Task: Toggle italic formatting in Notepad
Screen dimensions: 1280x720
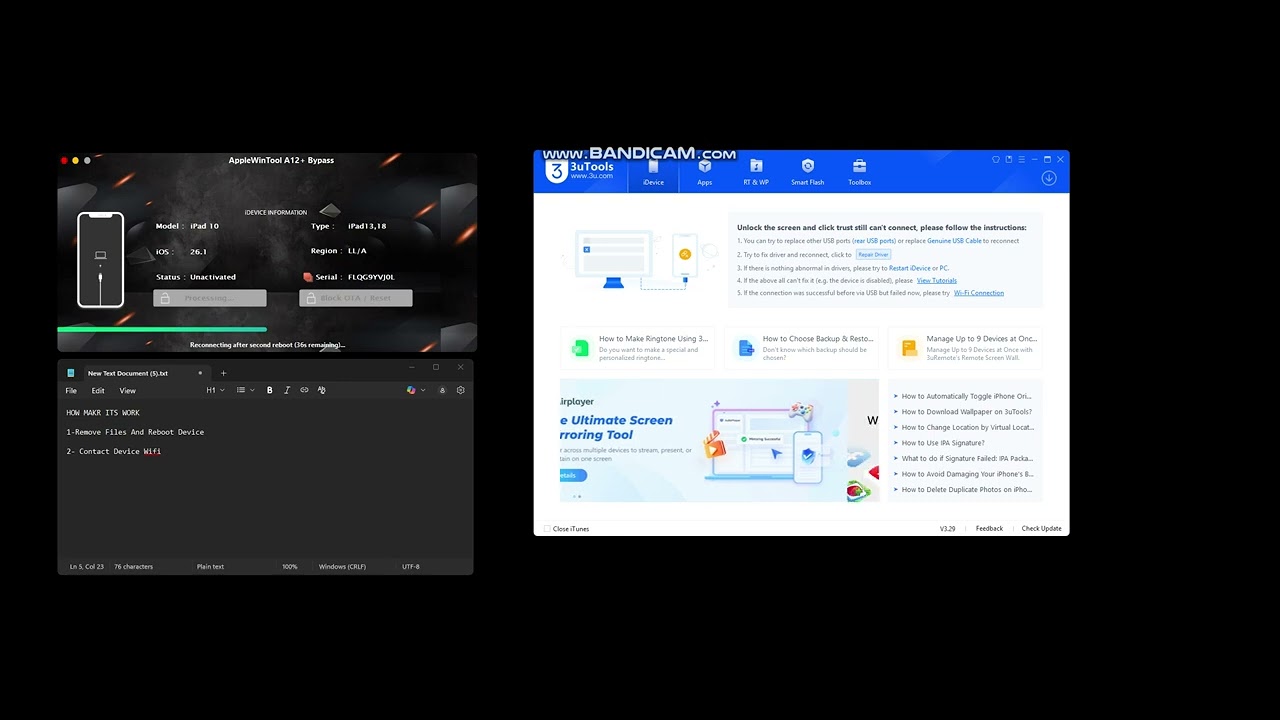Action: click(287, 390)
